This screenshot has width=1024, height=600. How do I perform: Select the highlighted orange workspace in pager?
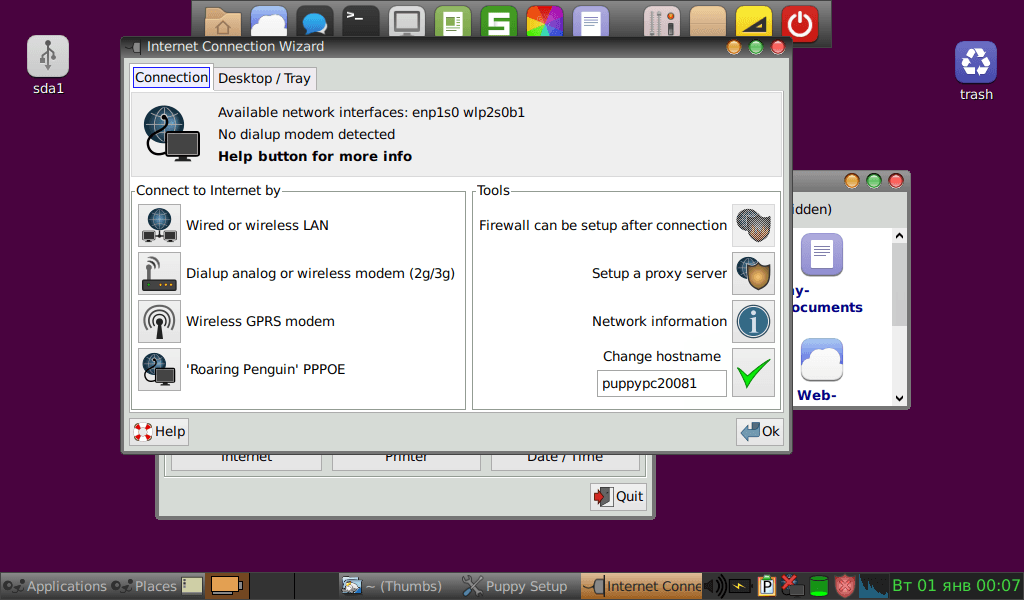click(x=227, y=586)
